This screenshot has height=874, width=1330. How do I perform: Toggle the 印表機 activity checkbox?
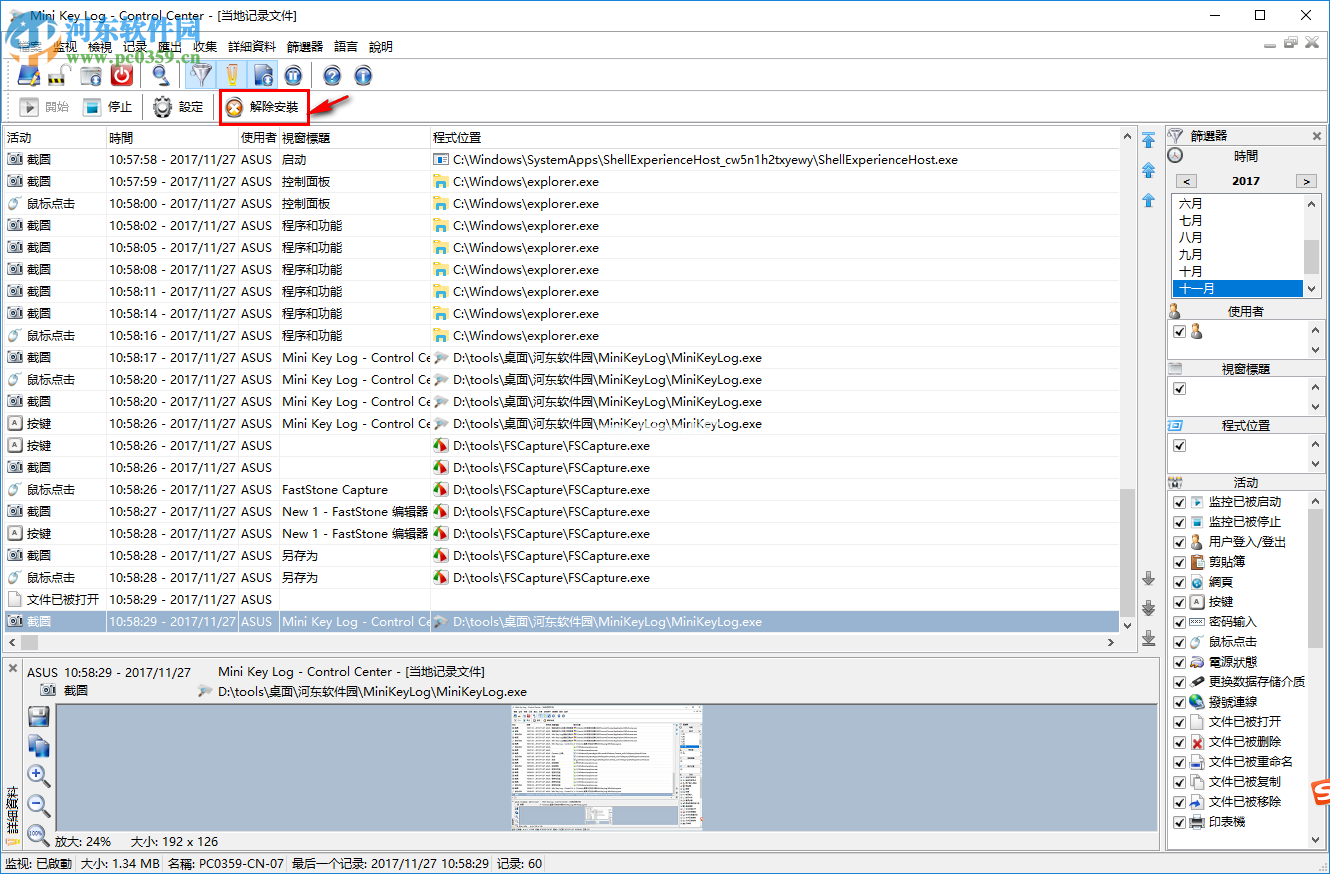(x=1180, y=822)
